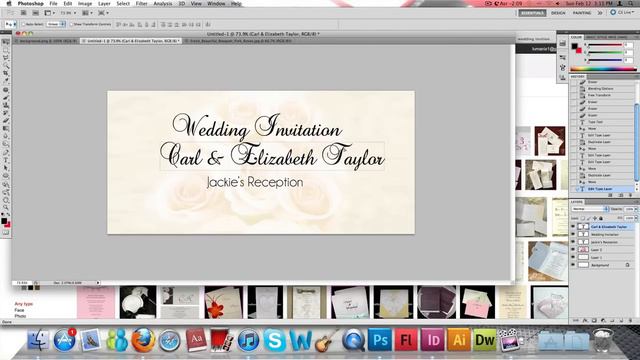Expand more workspaces with the chevron
This screenshot has height=360, width=640.
600,13
